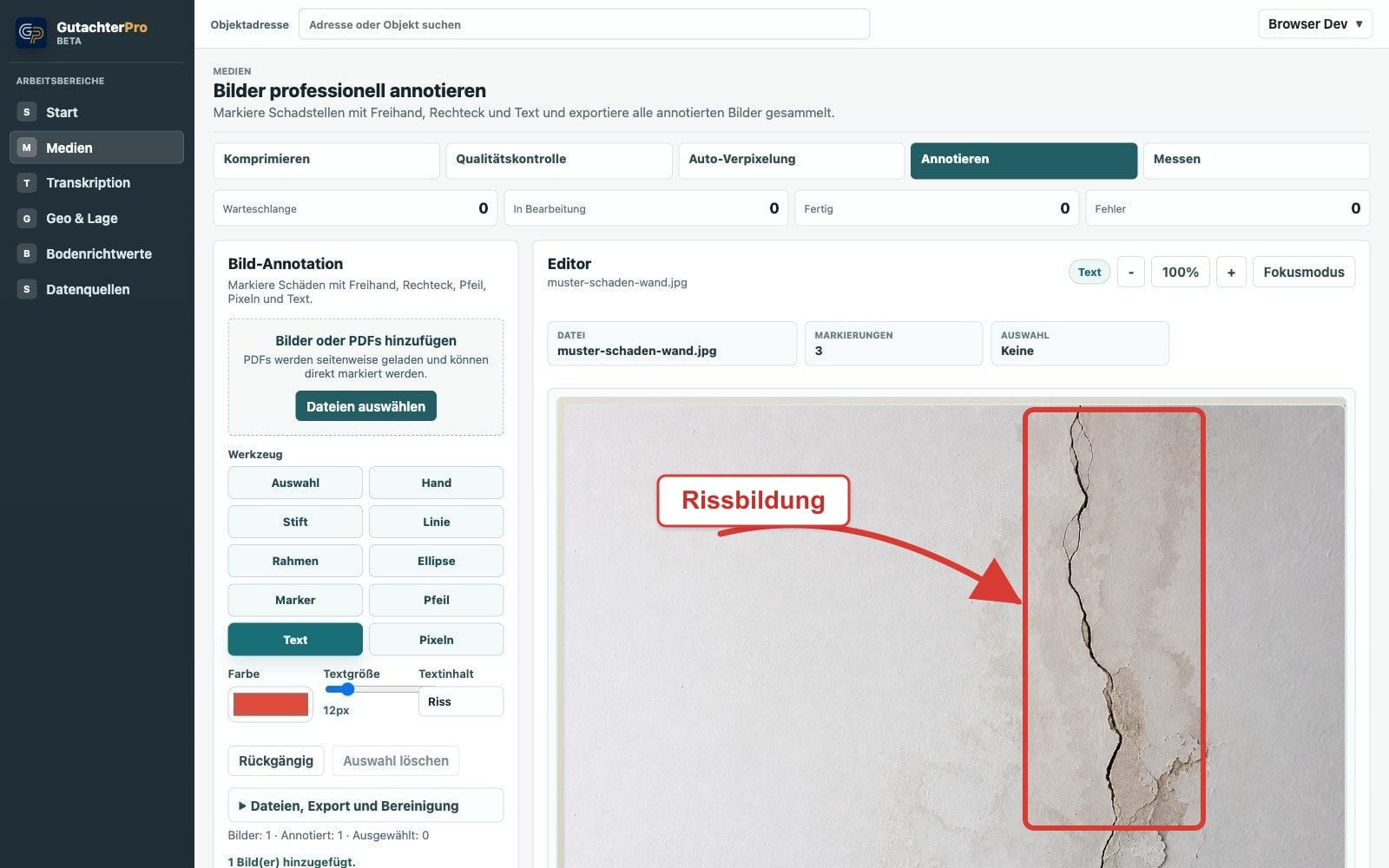The height and width of the screenshot is (868, 1389).
Task: Click the Rückgängig button
Action: click(276, 760)
